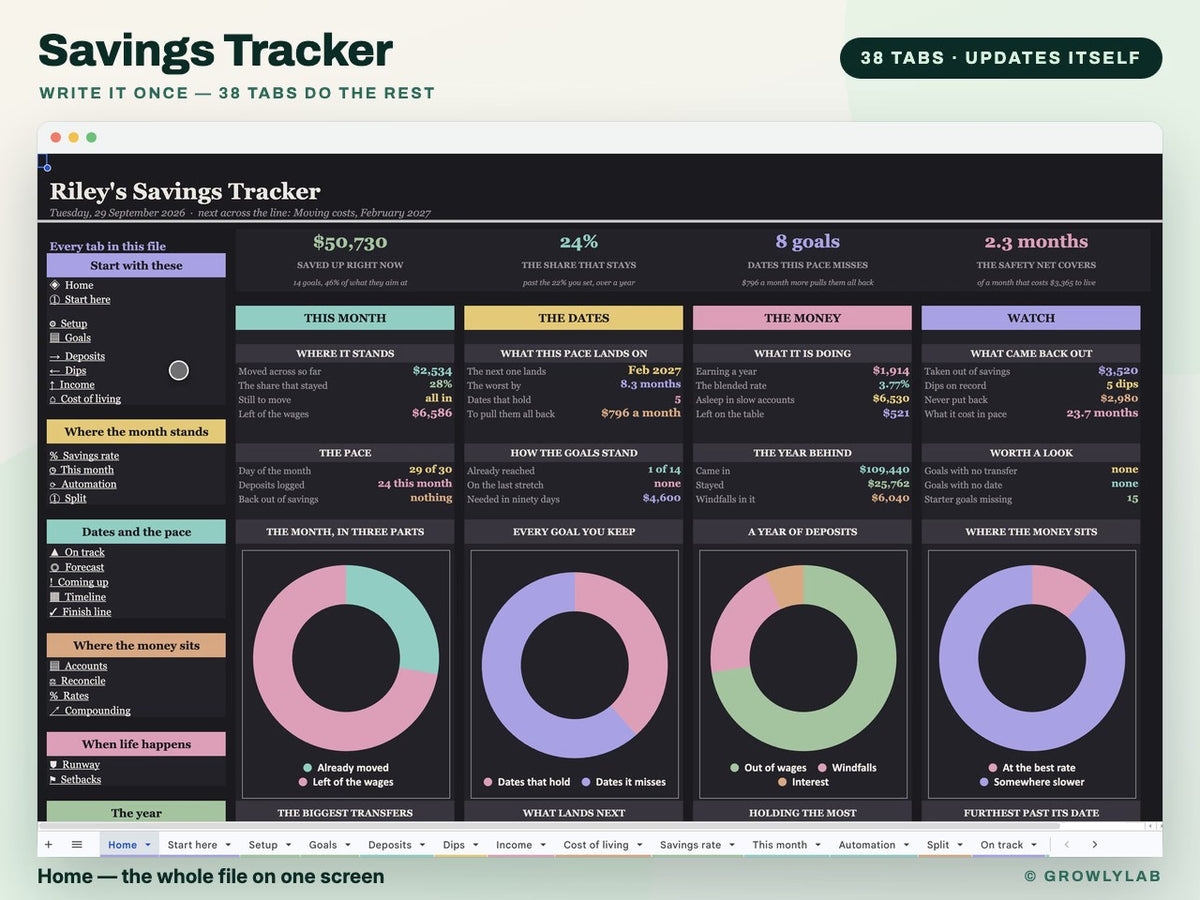Screen dimensions: 1200x900
Task: Open the Accounts sidebar link
Action: click(78, 666)
